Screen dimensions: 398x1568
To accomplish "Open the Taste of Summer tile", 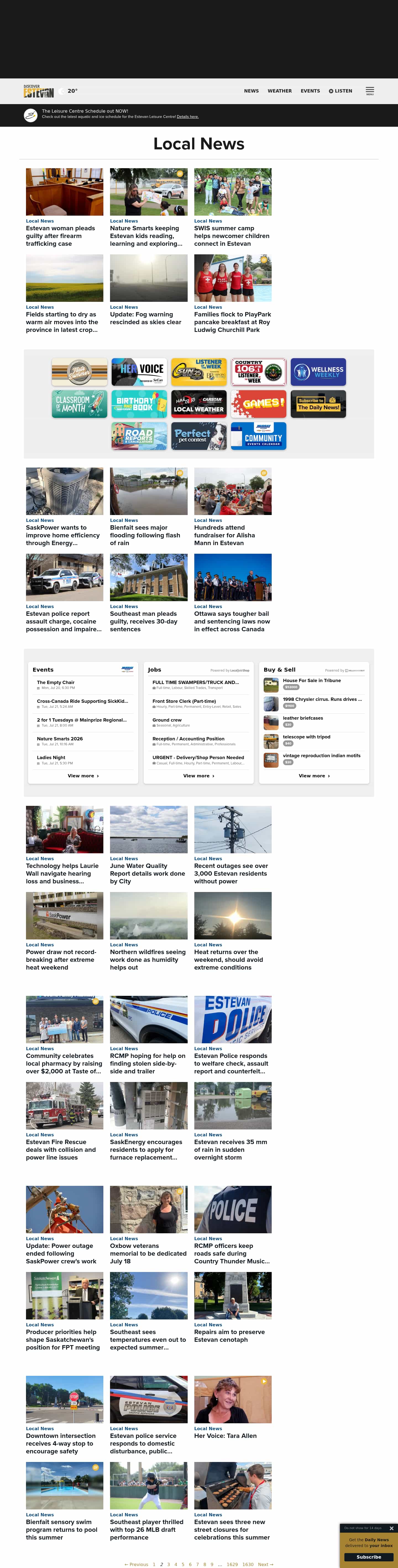I will [x=79, y=372].
